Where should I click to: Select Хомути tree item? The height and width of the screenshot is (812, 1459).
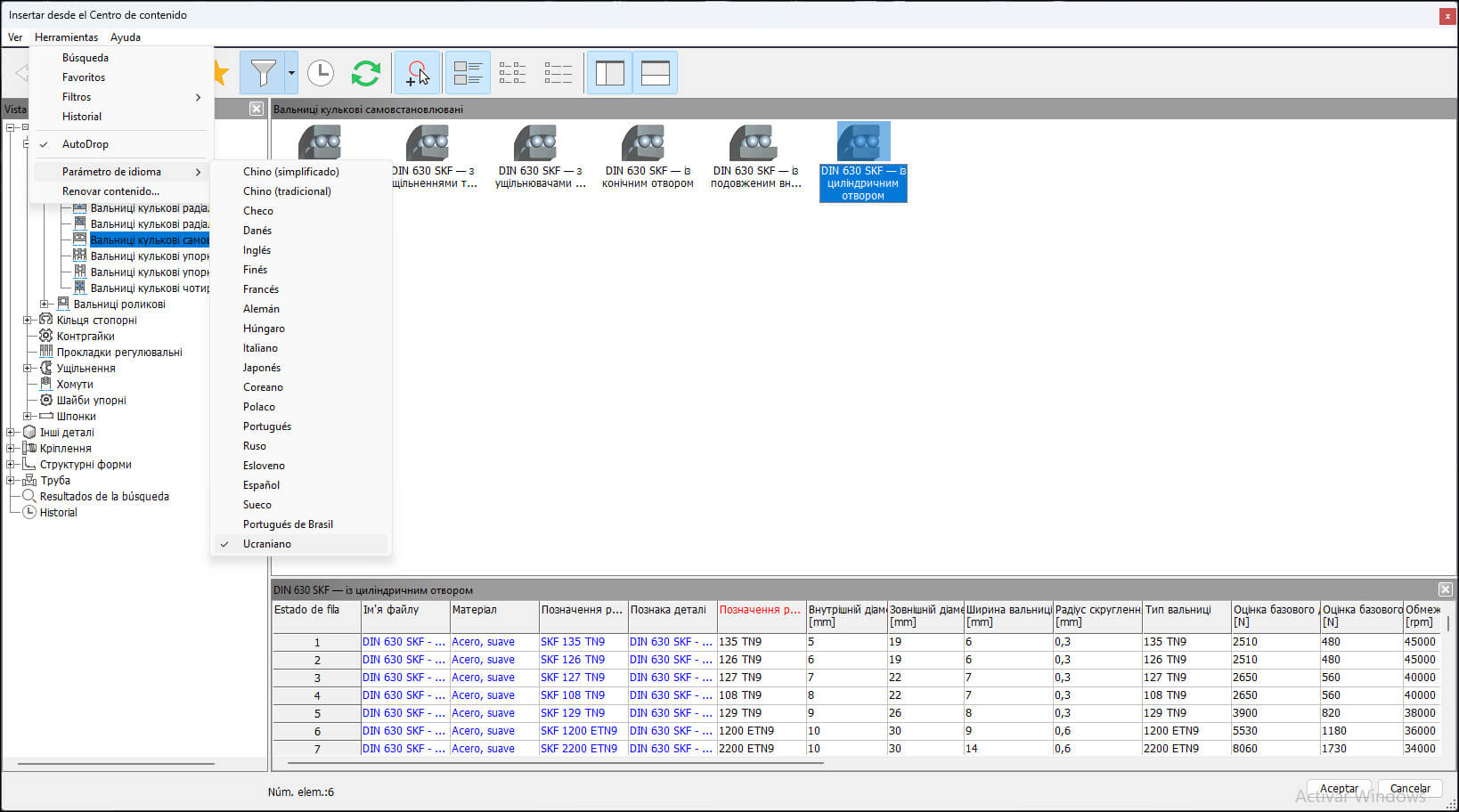pyautogui.click(x=75, y=385)
